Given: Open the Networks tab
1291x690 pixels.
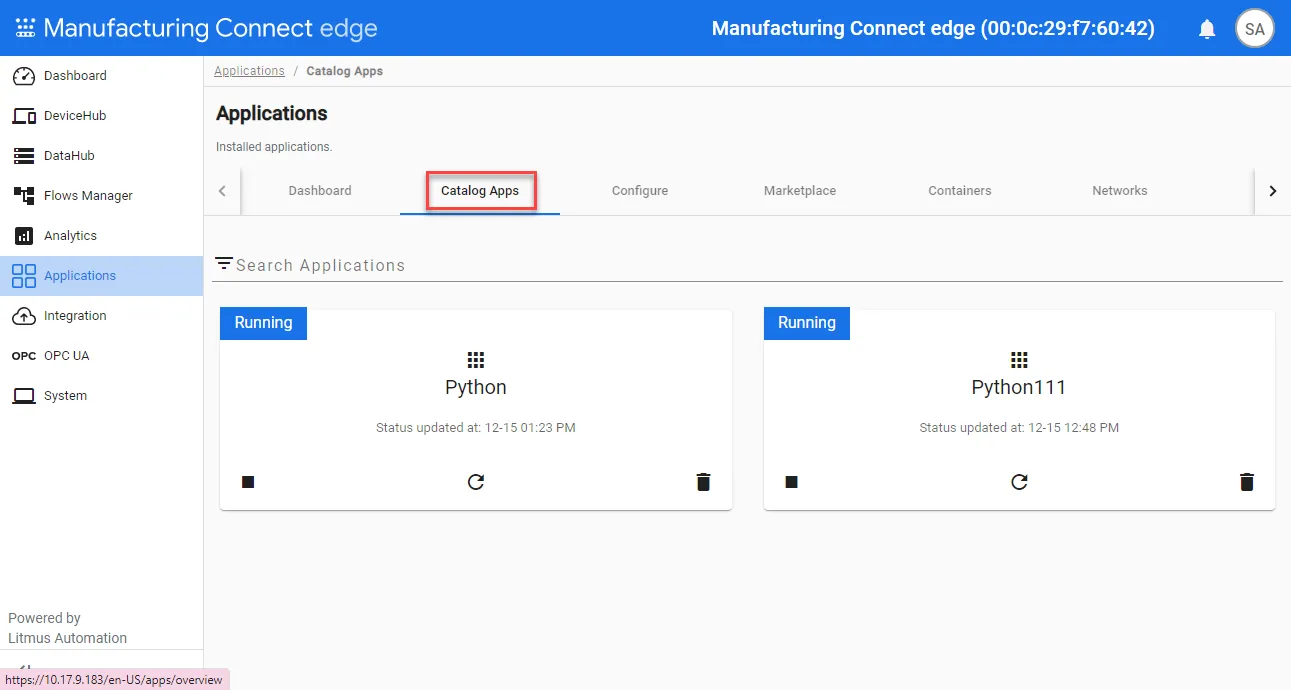Looking at the screenshot, I should tap(1120, 191).
